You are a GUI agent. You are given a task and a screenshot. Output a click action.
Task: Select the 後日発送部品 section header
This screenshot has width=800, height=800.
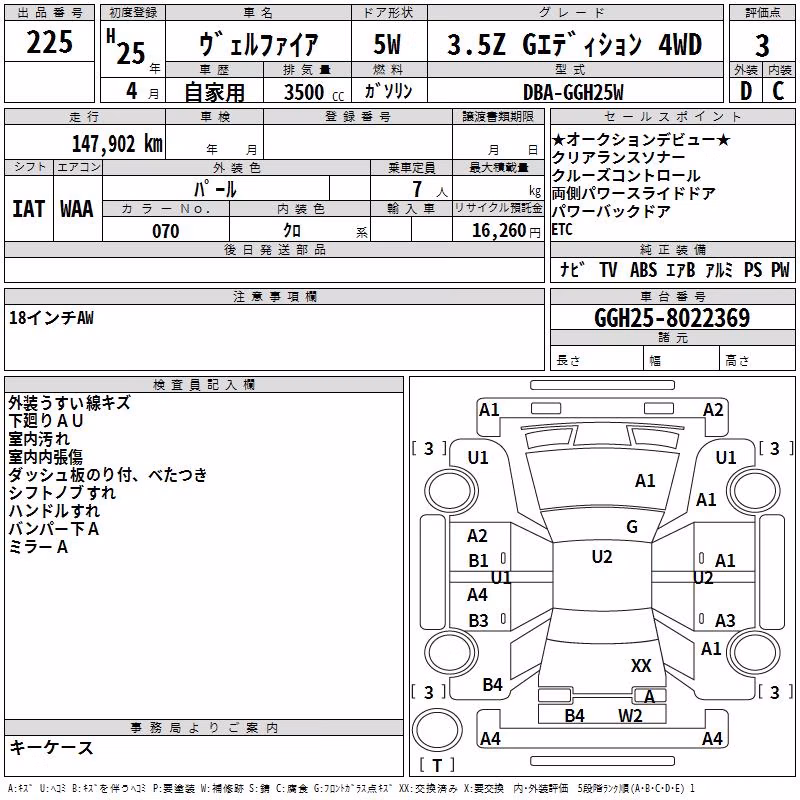tap(275, 249)
